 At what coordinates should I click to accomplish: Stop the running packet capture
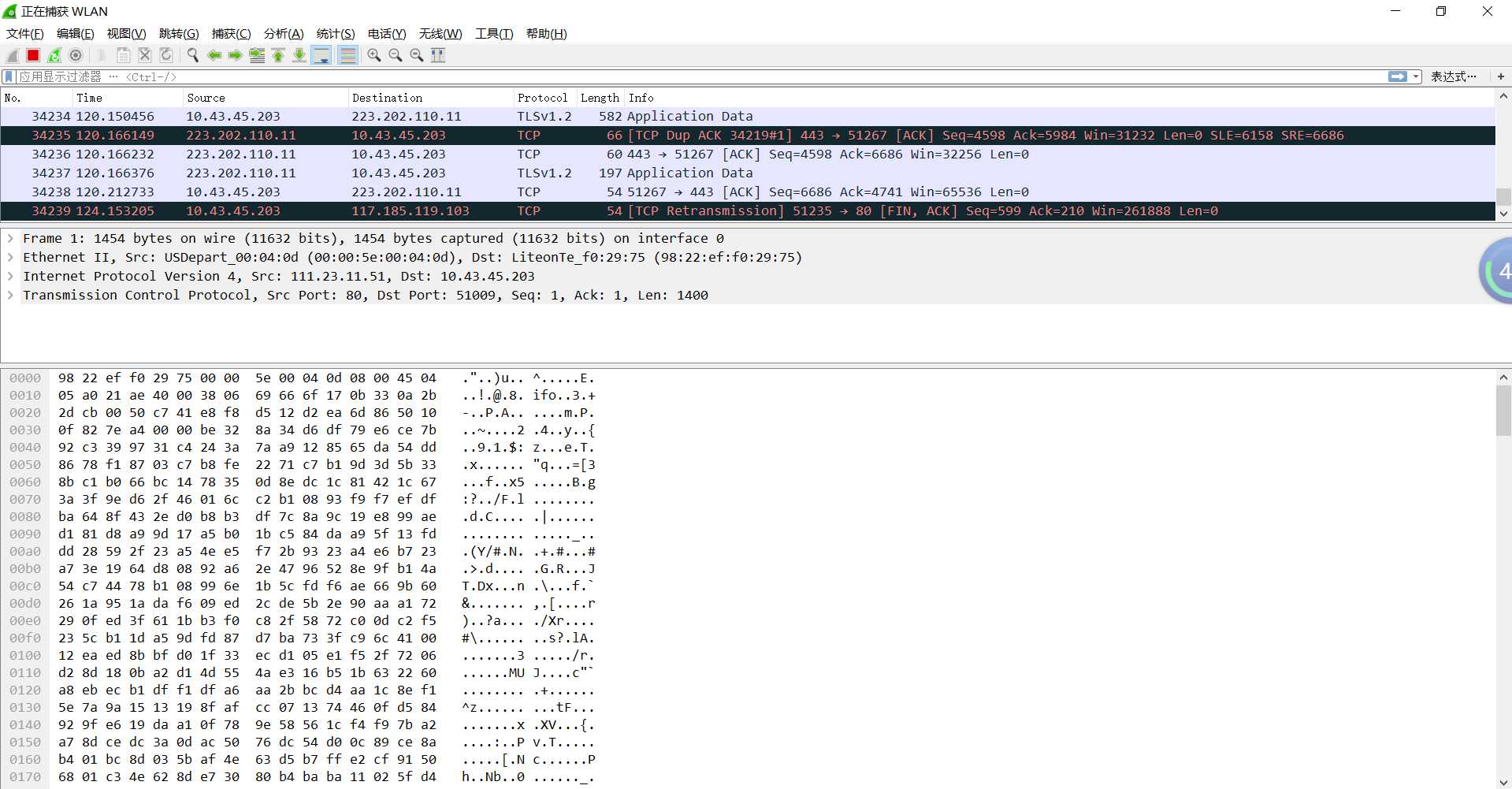click(x=33, y=55)
